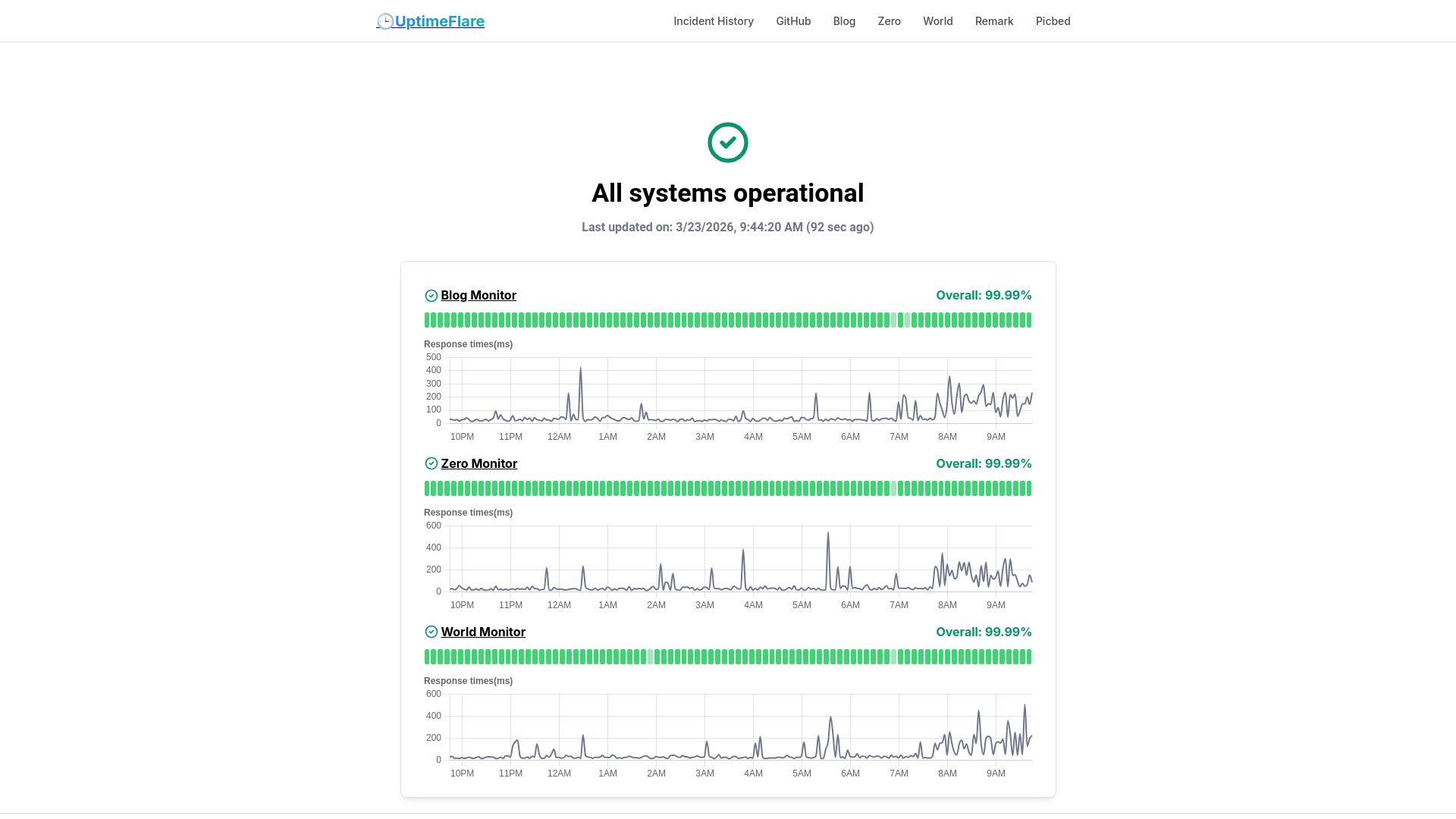Select Zero in the top navigation
Viewport: 1456px width, 819px height.
tap(889, 21)
